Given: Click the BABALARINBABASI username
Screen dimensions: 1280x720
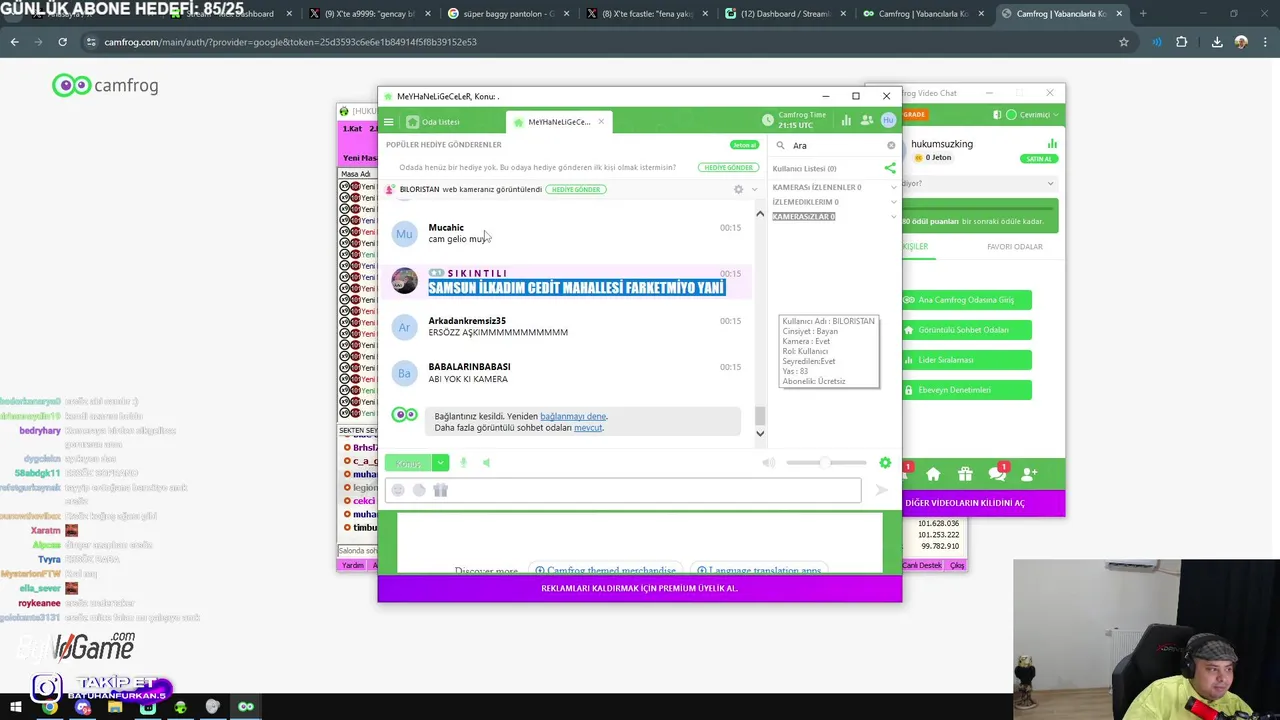Looking at the screenshot, I should pyautogui.click(x=469, y=367).
